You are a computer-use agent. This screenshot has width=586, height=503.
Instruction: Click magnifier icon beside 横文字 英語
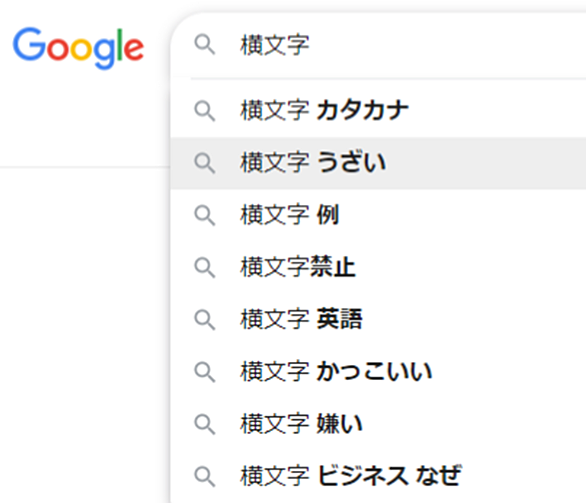click(x=205, y=320)
